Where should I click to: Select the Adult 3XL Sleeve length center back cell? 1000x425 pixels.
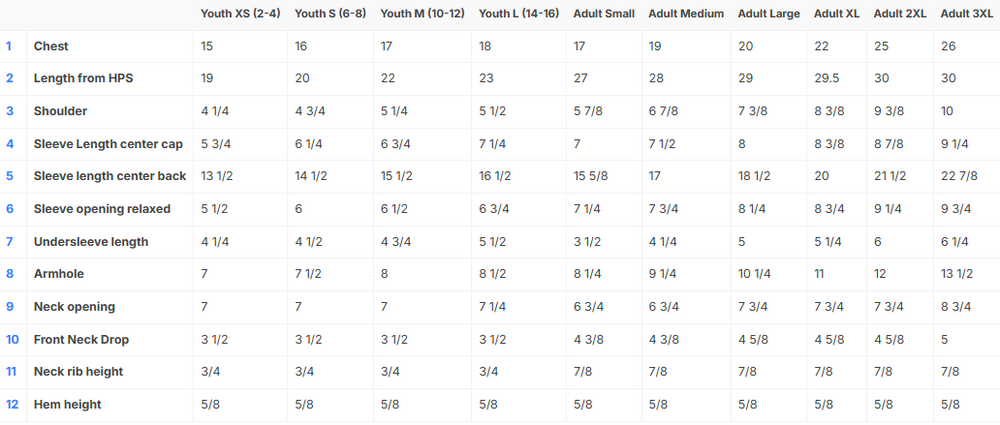pyautogui.click(x=958, y=177)
